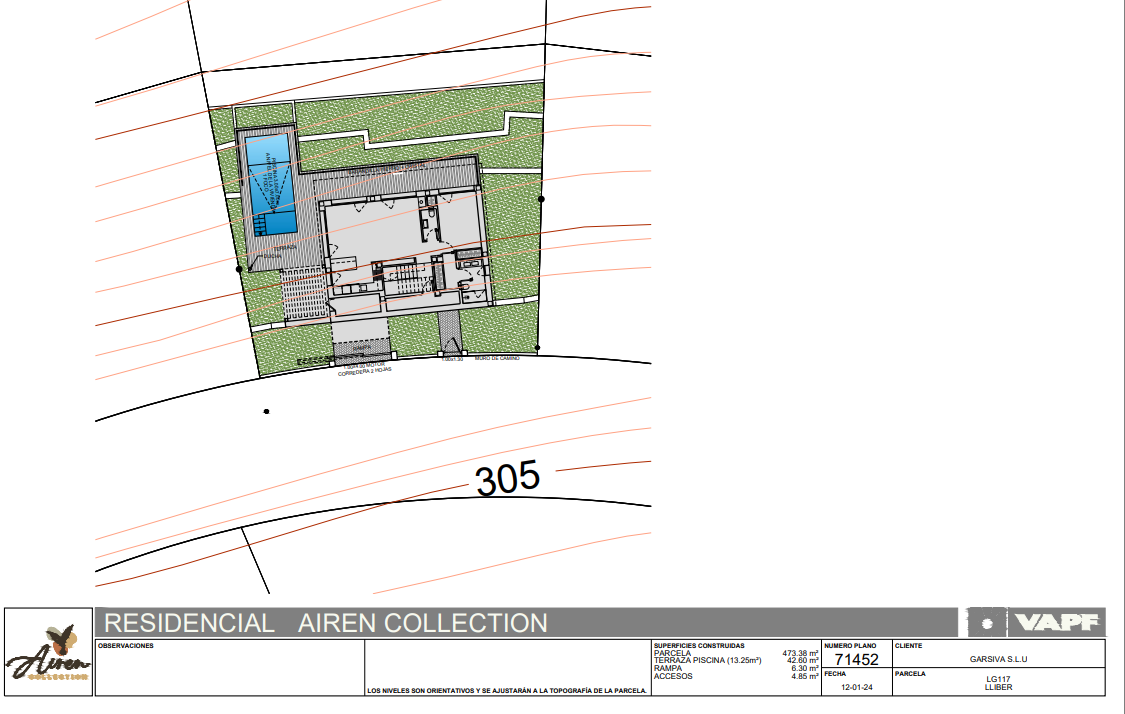Click the contour elevation label 305
Screen dimensions: 1125x714
(x=508, y=479)
